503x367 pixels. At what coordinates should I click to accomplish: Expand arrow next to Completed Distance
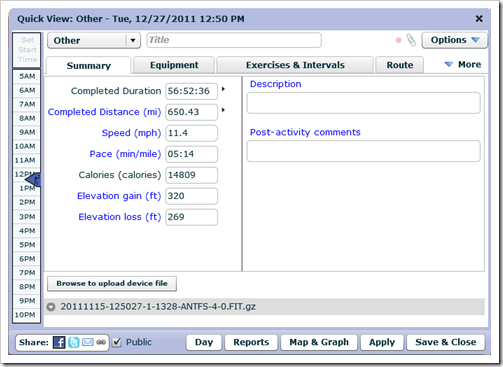coord(223,110)
